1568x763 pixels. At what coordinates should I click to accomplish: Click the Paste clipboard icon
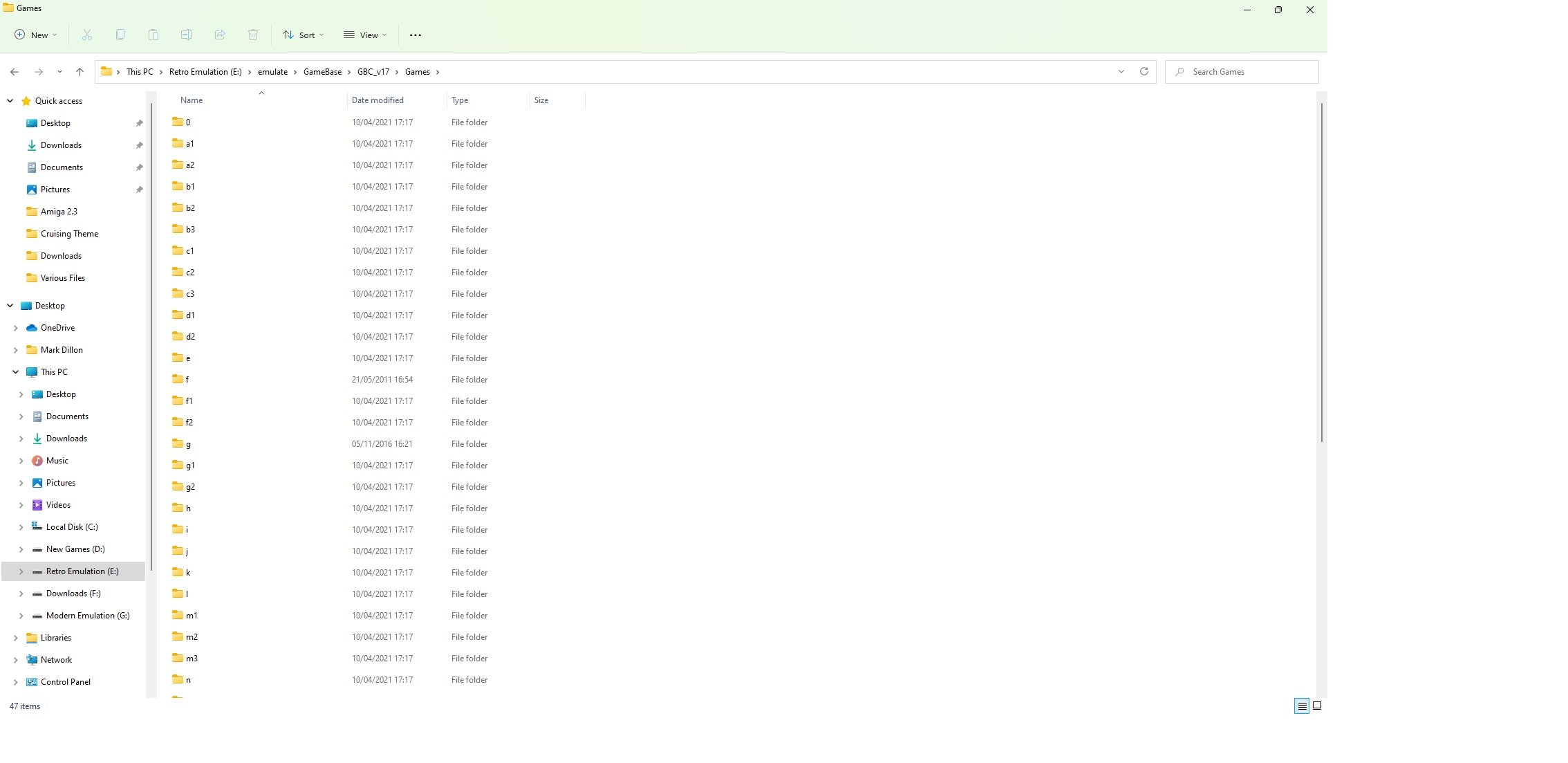point(153,35)
